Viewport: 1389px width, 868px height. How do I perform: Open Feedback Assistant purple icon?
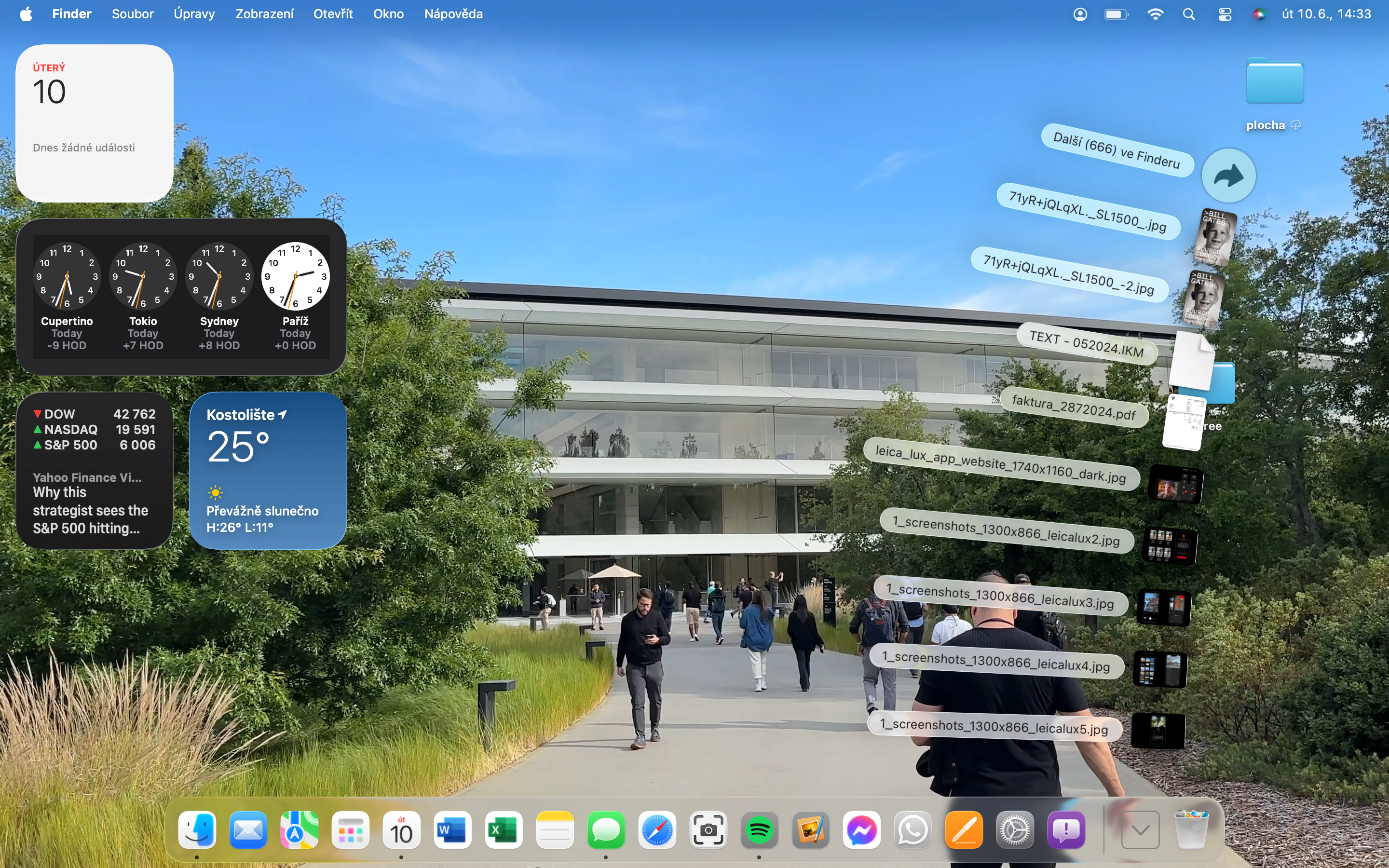[1066, 830]
